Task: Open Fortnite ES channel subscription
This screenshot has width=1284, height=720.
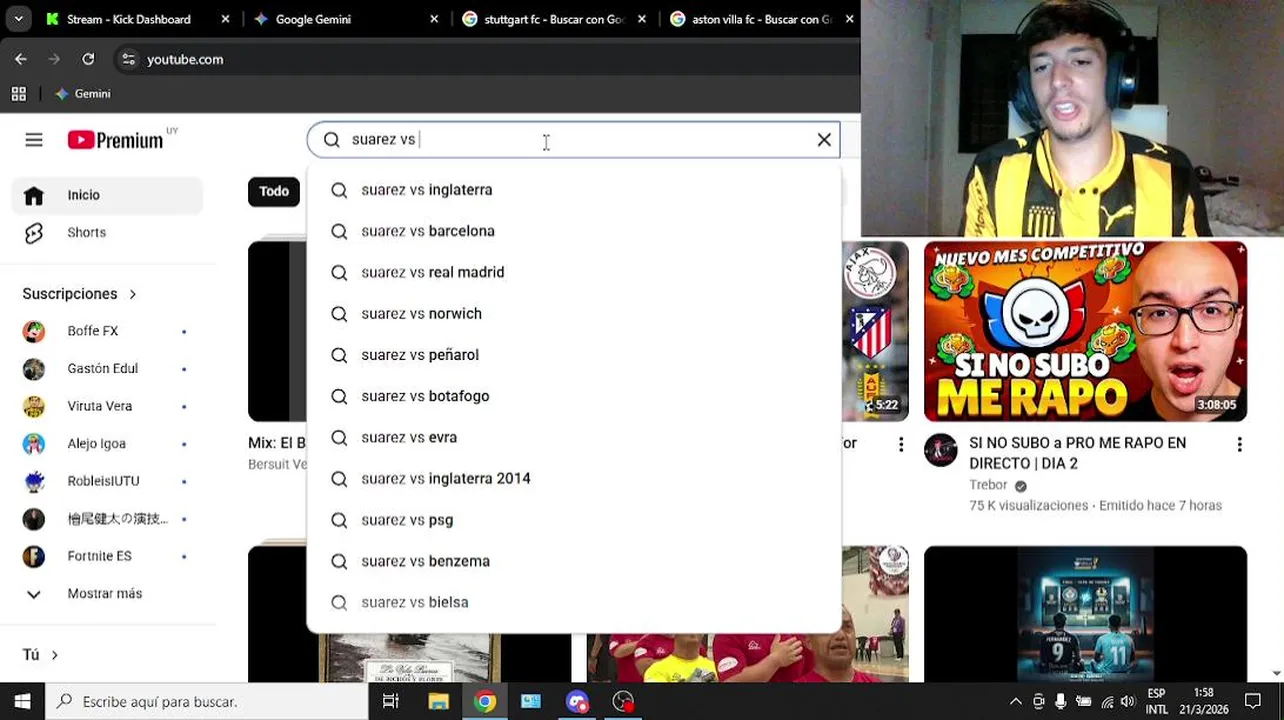Action: coord(107,556)
